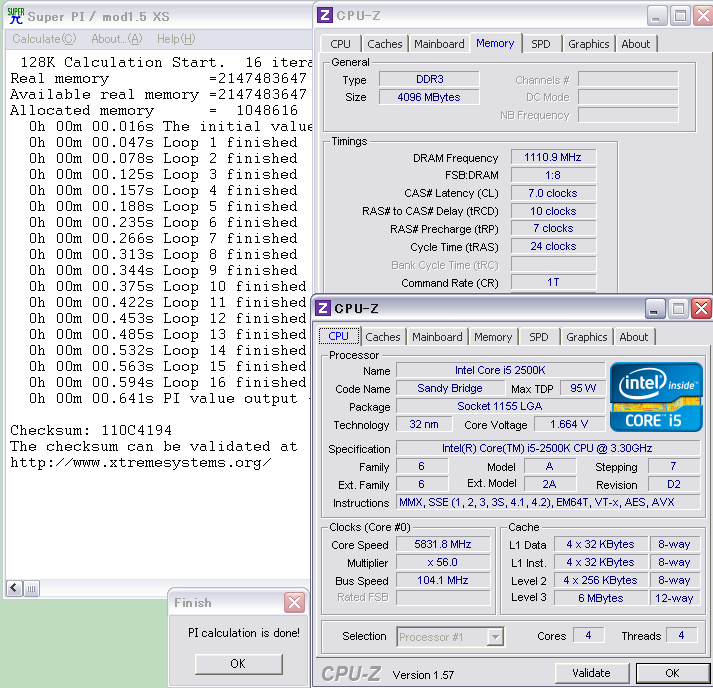Click the Super PI application icon
This screenshot has height=688, width=713.
[x=16, y=16]
